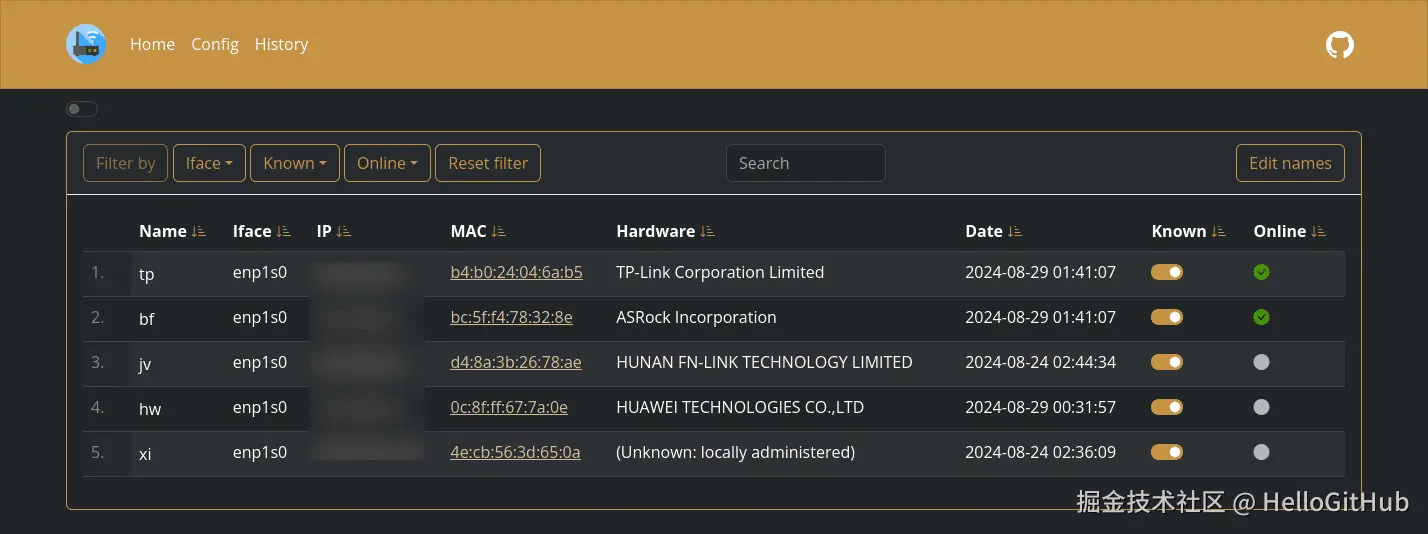The height and width of the screenshot is (534, 1428).
Task: Open the GitHub repository icon
Action: (x=1339, y=44)
